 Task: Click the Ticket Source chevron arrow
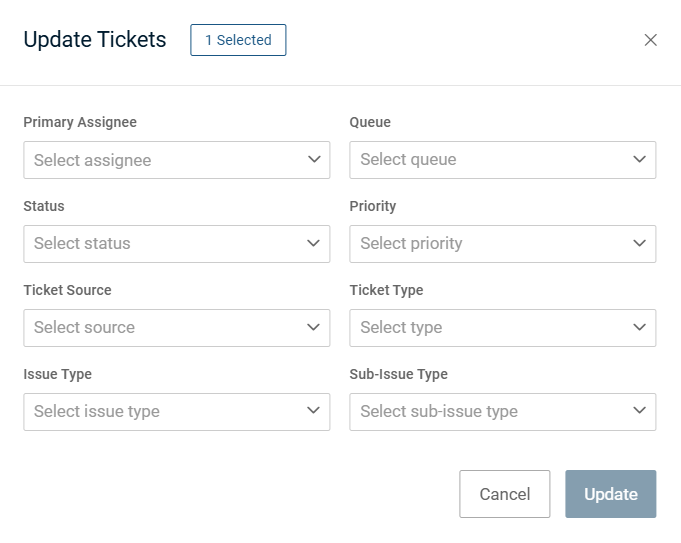314,327
